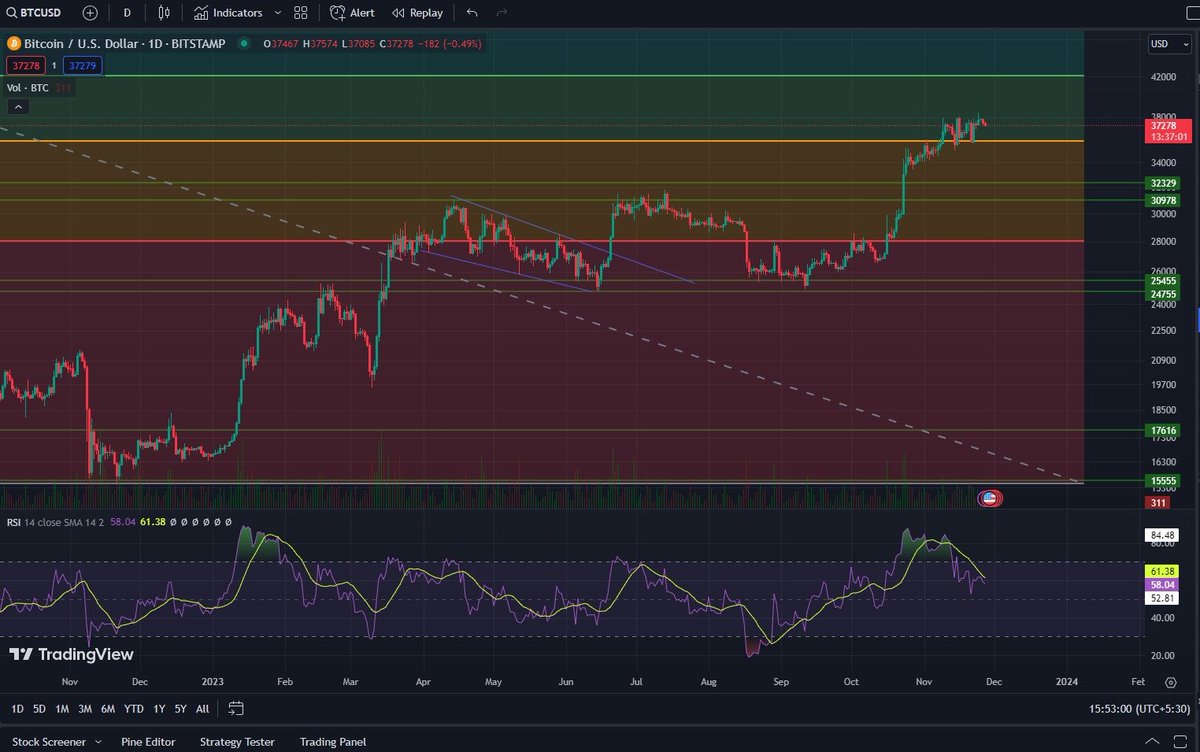Open the Pine Editor tab
This screenshot has width=1200, height=752.
tap(148, 742)
